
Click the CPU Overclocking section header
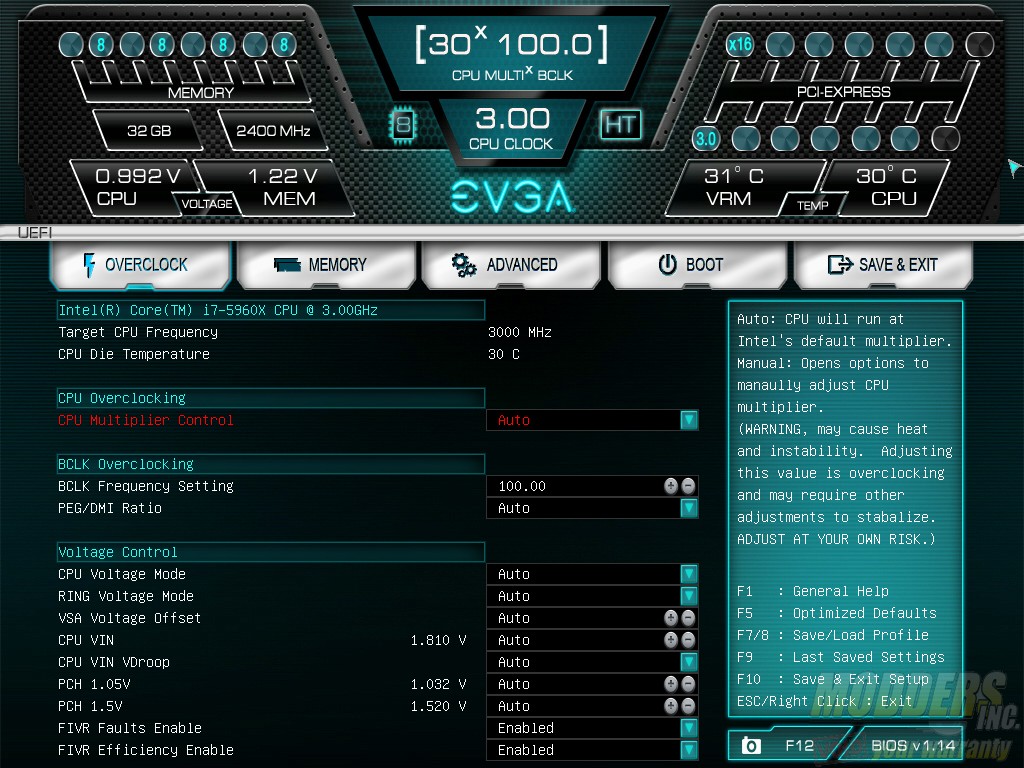(x=270, y=398)
